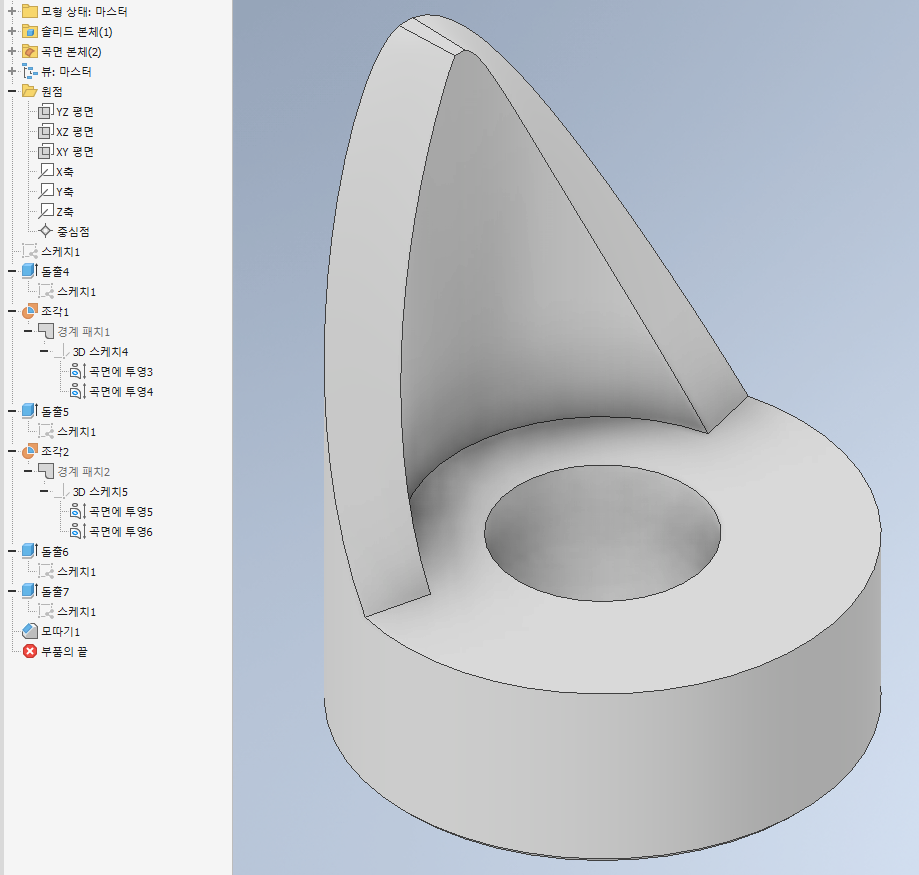919x875 pixels.
Task: Select the XY 평면 plane icon
Action: [46, 151]
